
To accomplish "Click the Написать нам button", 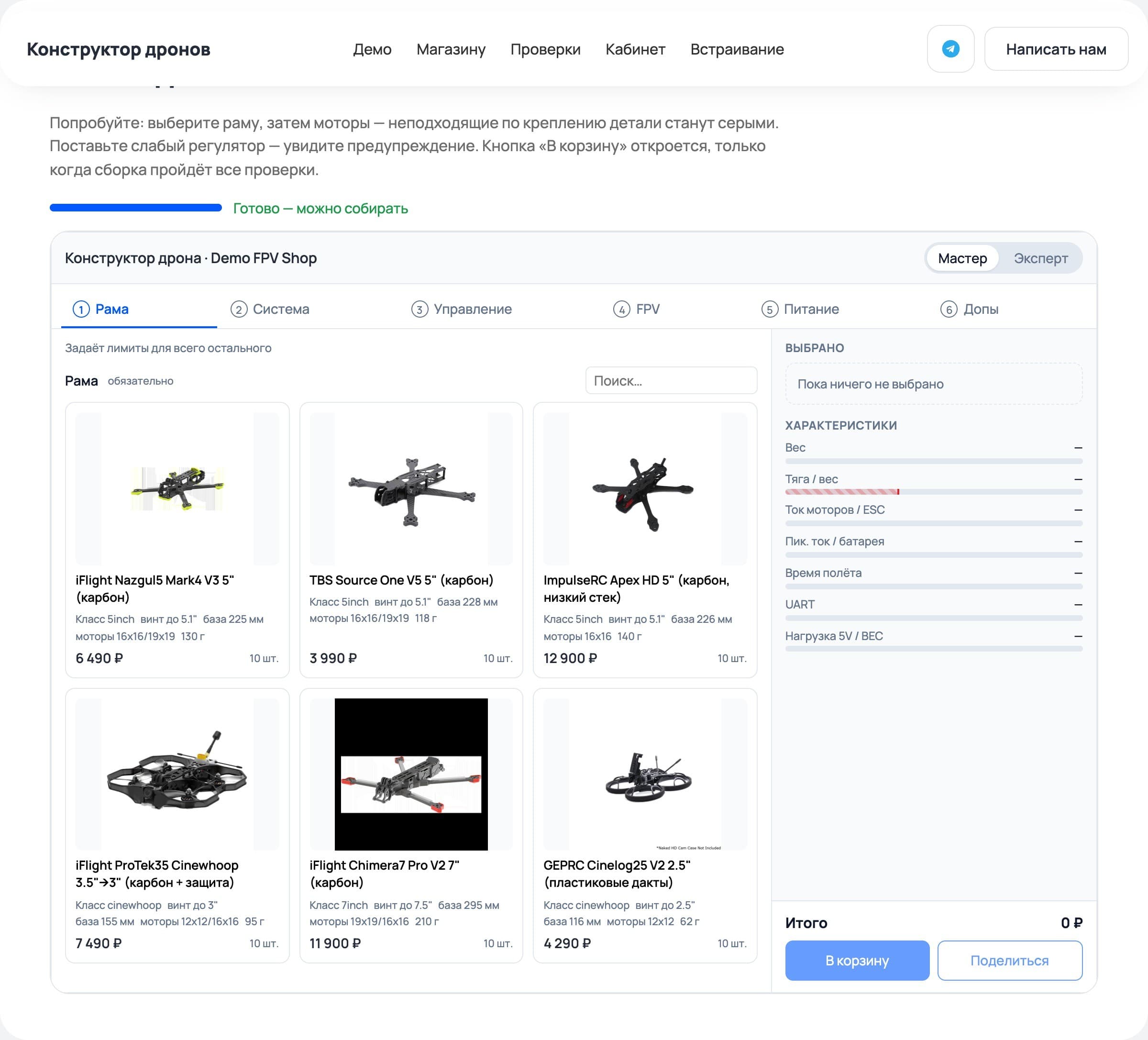I will 1056,49.
